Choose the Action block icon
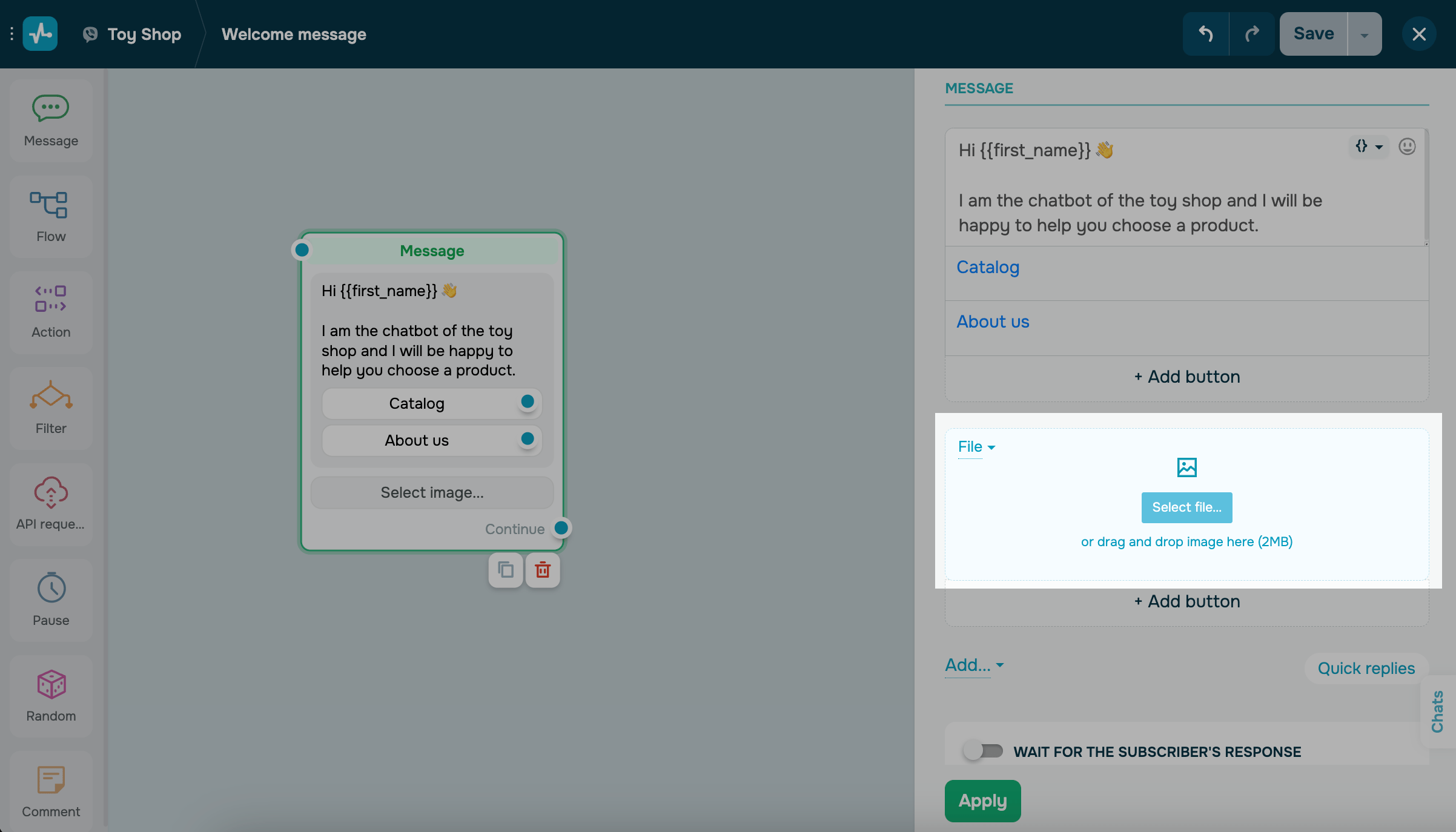 pyautogui.click(x=51, y=299)
